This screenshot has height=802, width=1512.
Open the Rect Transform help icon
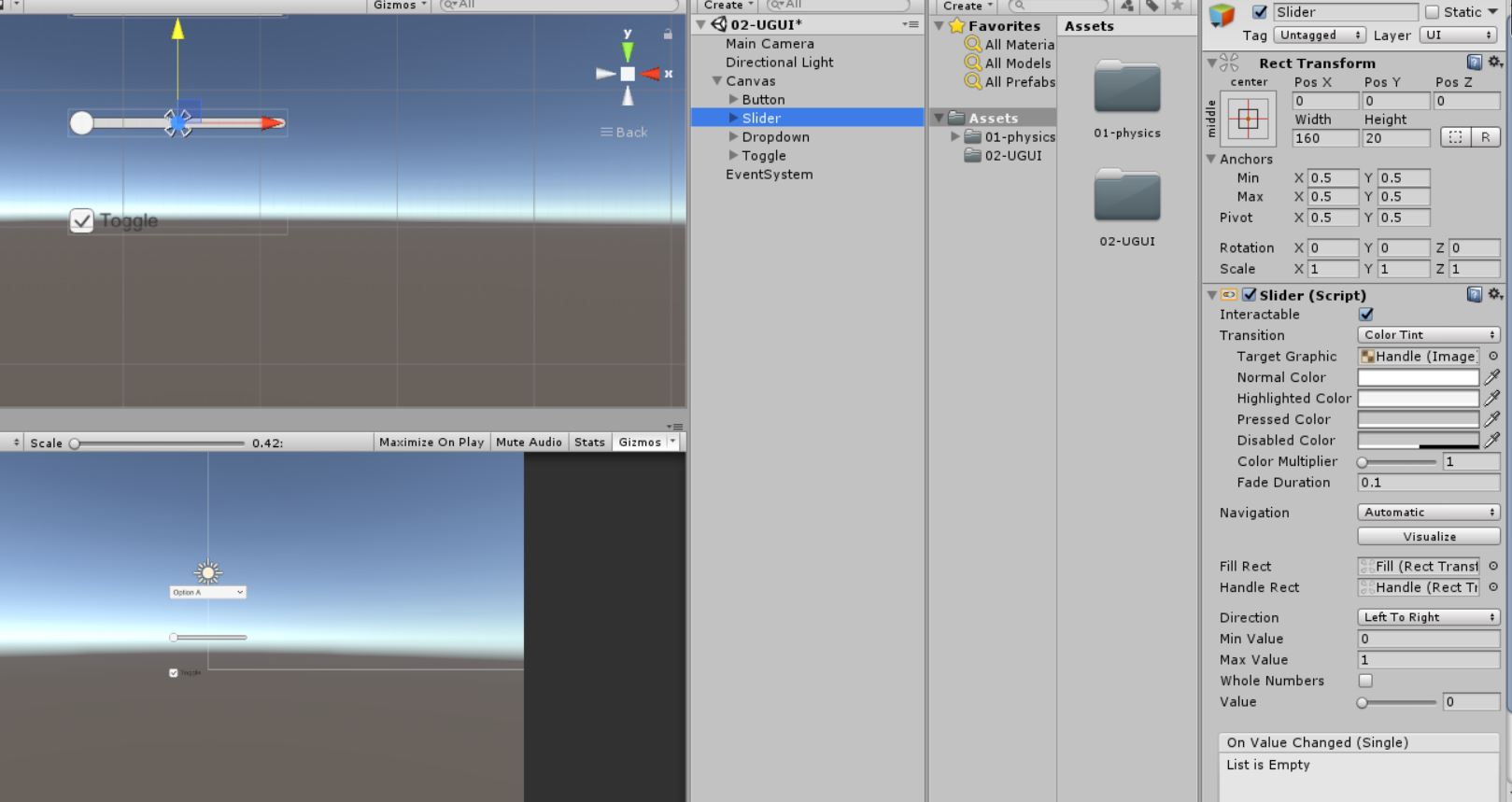(x=1475, y=63)
